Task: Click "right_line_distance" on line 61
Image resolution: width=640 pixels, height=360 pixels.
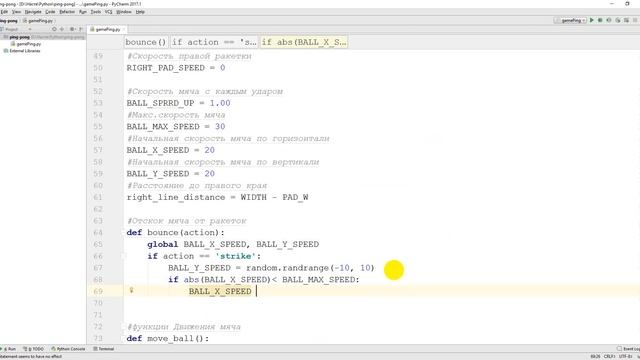Action: pyautogui.click(x=176, y=198)
